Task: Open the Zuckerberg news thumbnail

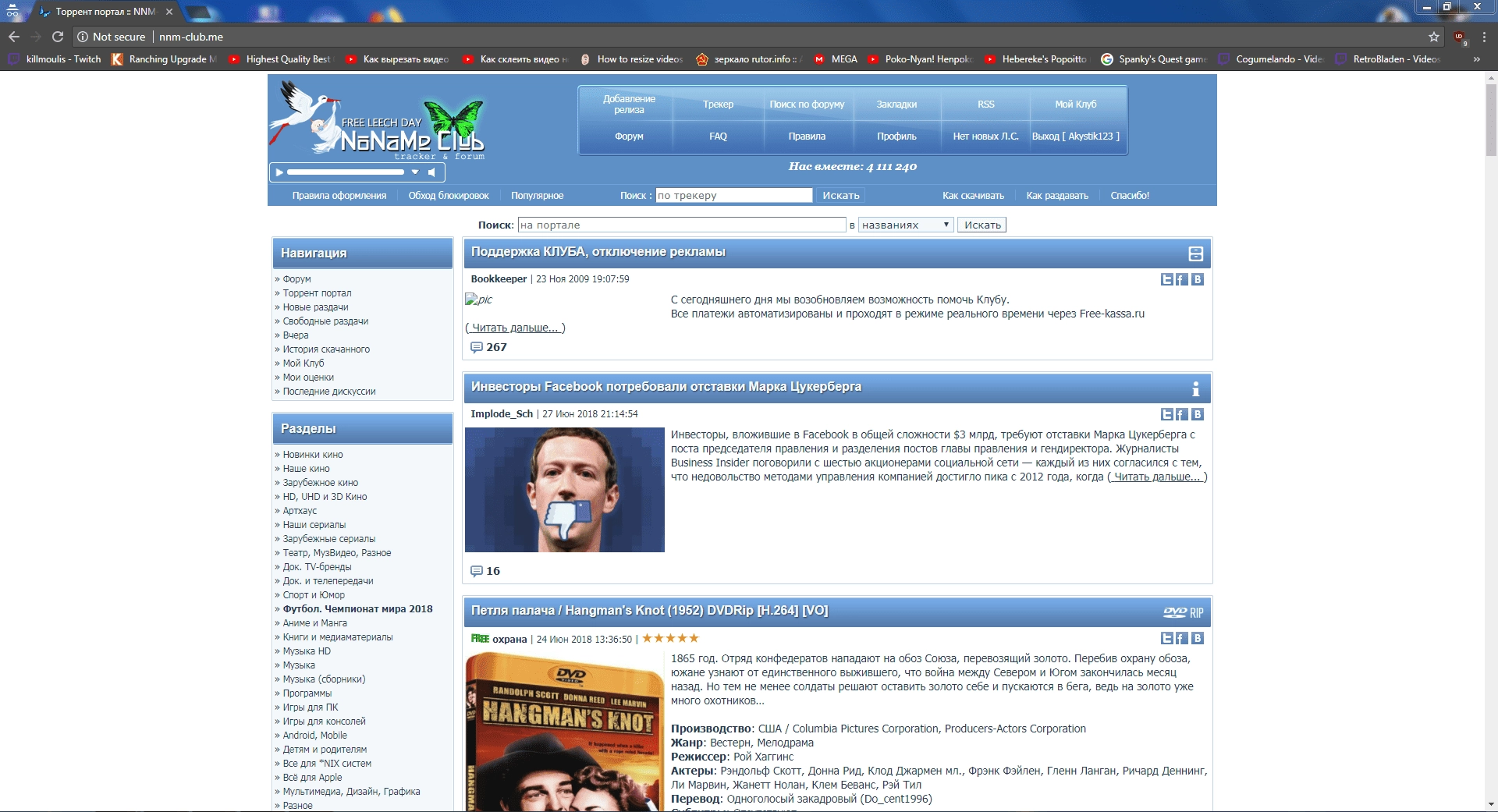Action: pos(565,490)
